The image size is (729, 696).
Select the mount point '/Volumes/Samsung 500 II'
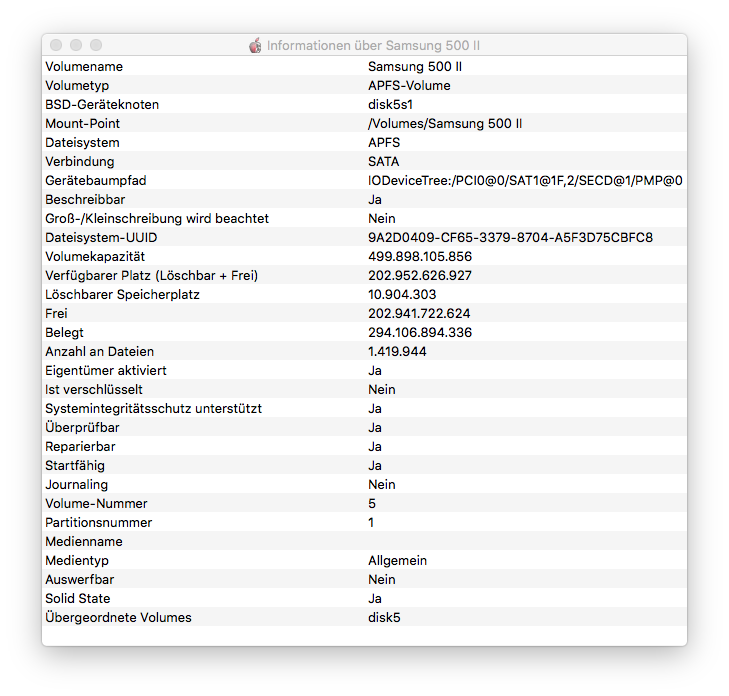tap(445, 124)
